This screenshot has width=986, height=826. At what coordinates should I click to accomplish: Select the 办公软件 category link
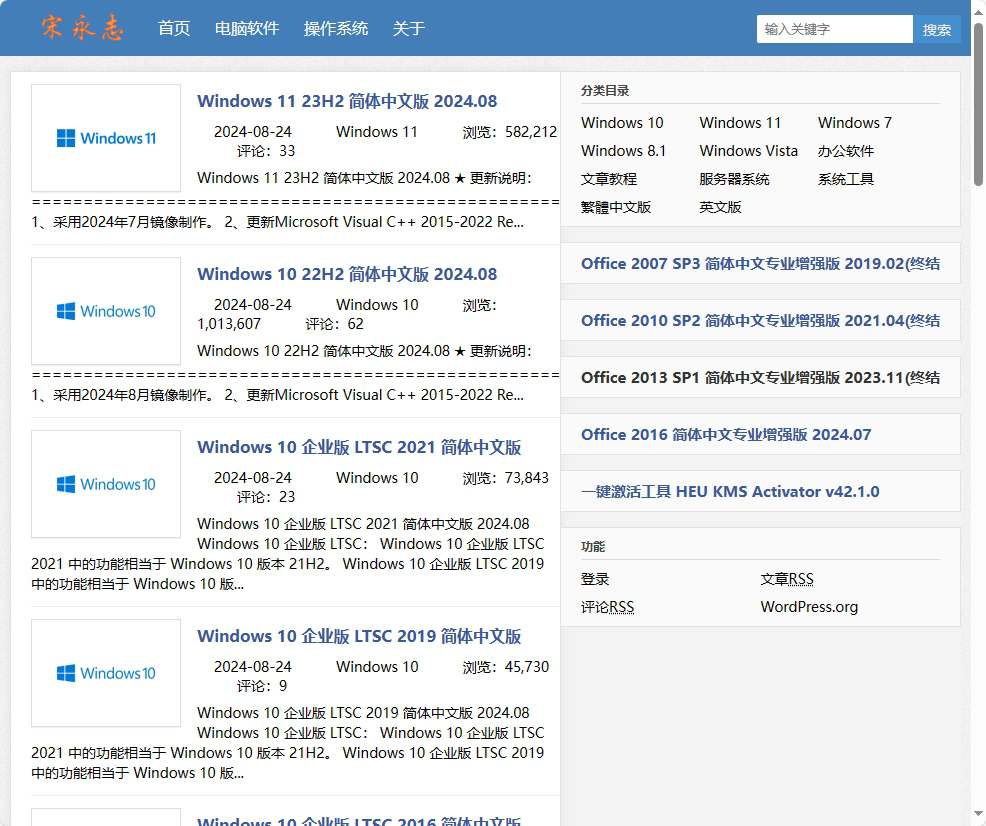(845, 151)
